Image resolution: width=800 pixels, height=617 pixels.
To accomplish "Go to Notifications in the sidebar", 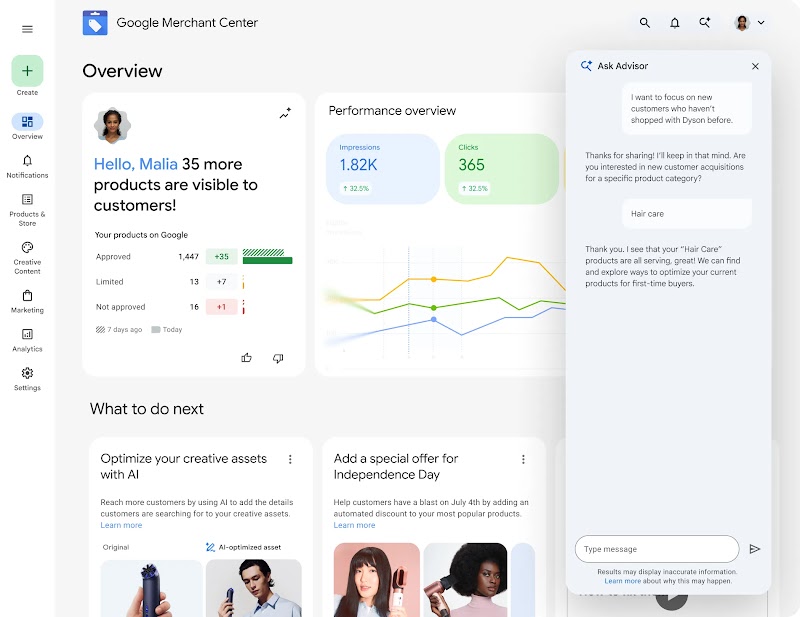I will (28, 167).
